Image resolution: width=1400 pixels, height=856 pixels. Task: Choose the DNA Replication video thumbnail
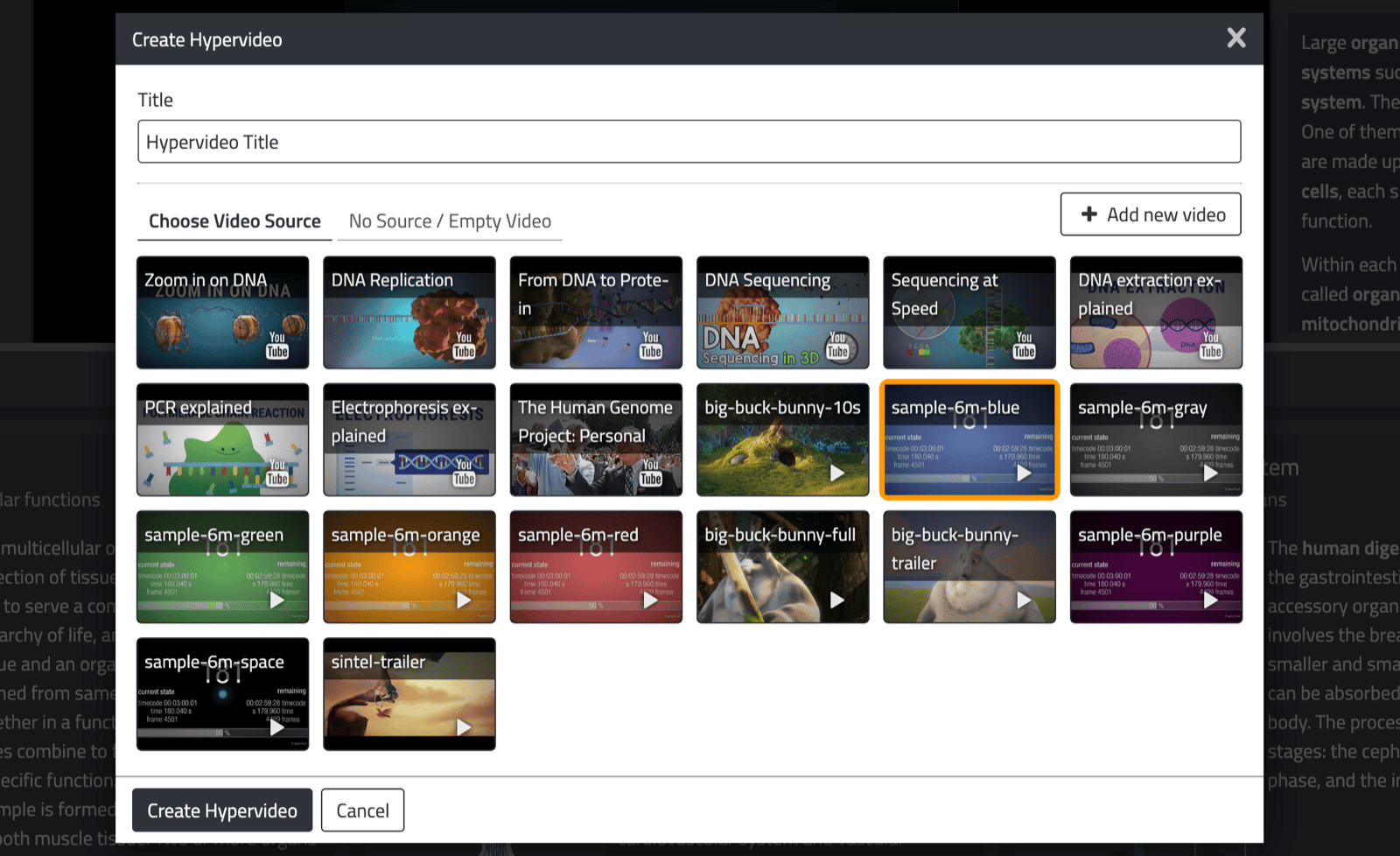pos(409,312)
